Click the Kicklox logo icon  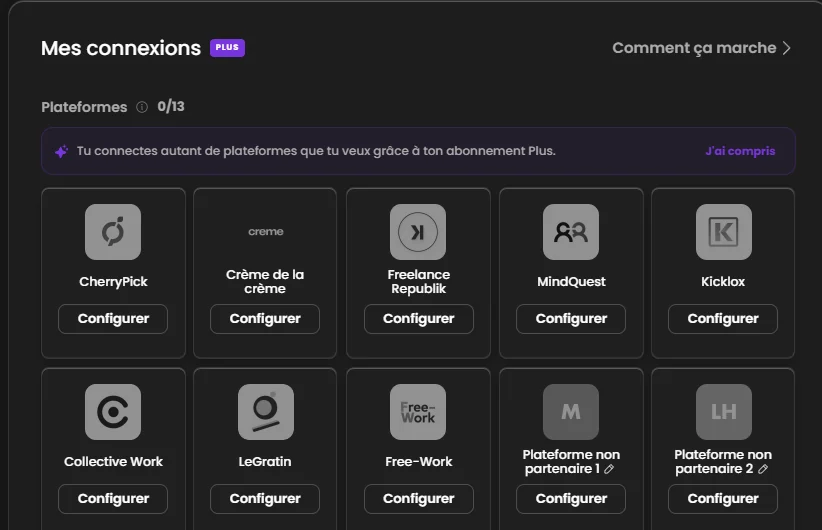tap(723, 232)
